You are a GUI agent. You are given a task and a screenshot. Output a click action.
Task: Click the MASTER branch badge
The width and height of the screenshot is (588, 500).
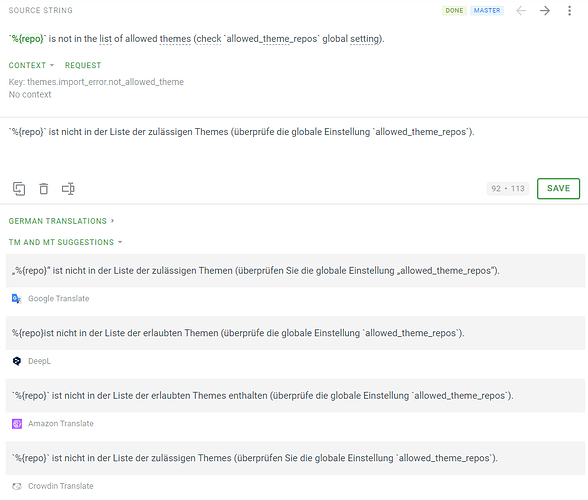pos(487,11)
